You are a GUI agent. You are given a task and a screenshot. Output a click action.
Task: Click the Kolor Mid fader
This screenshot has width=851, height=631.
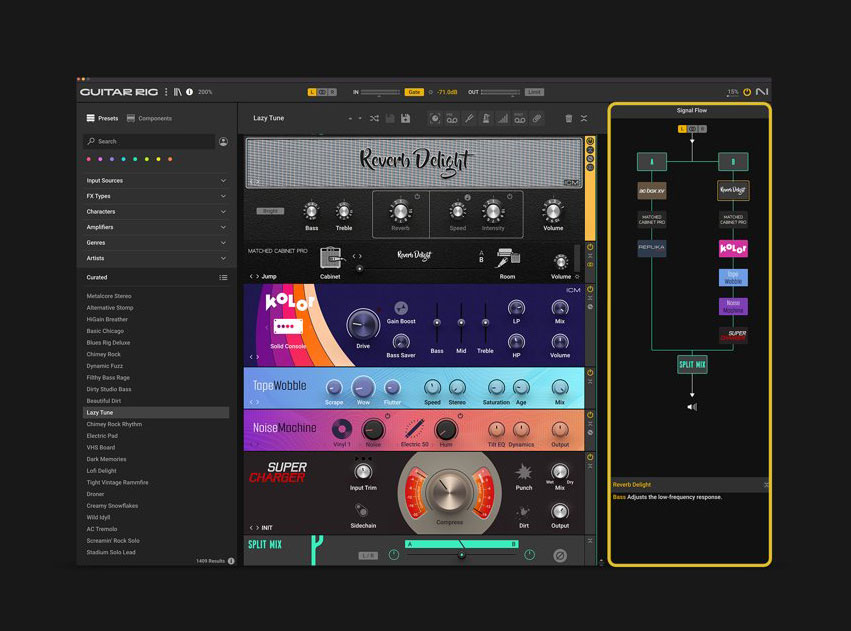click(461, 322)
